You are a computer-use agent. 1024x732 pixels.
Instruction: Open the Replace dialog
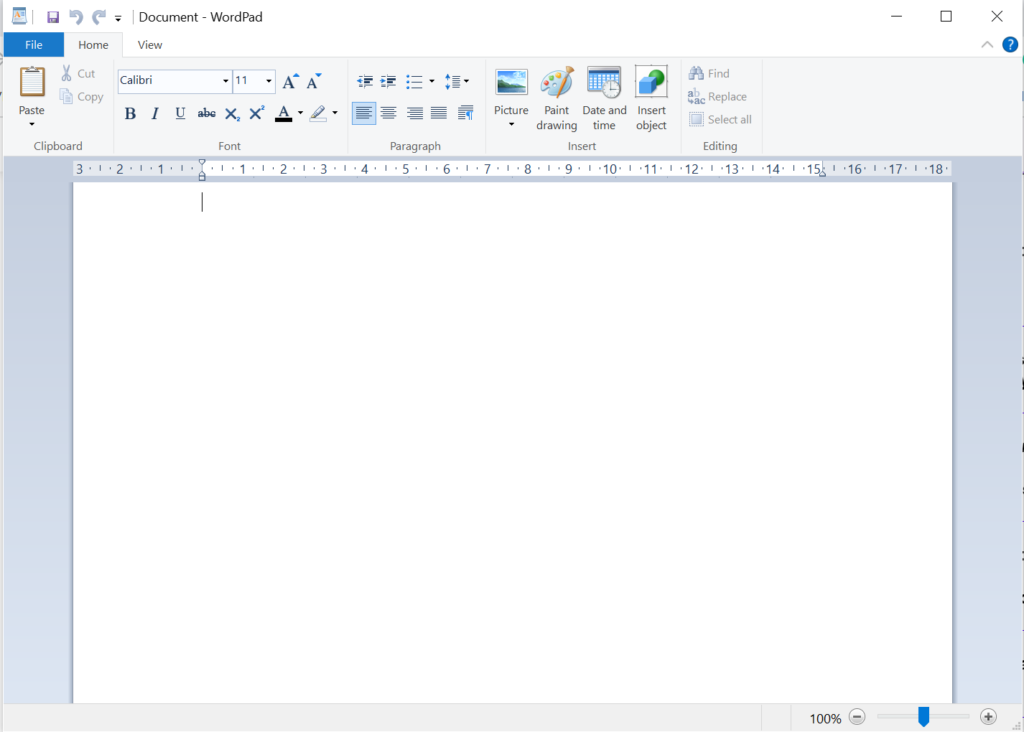pyautogui.click(x=718, y=96)
